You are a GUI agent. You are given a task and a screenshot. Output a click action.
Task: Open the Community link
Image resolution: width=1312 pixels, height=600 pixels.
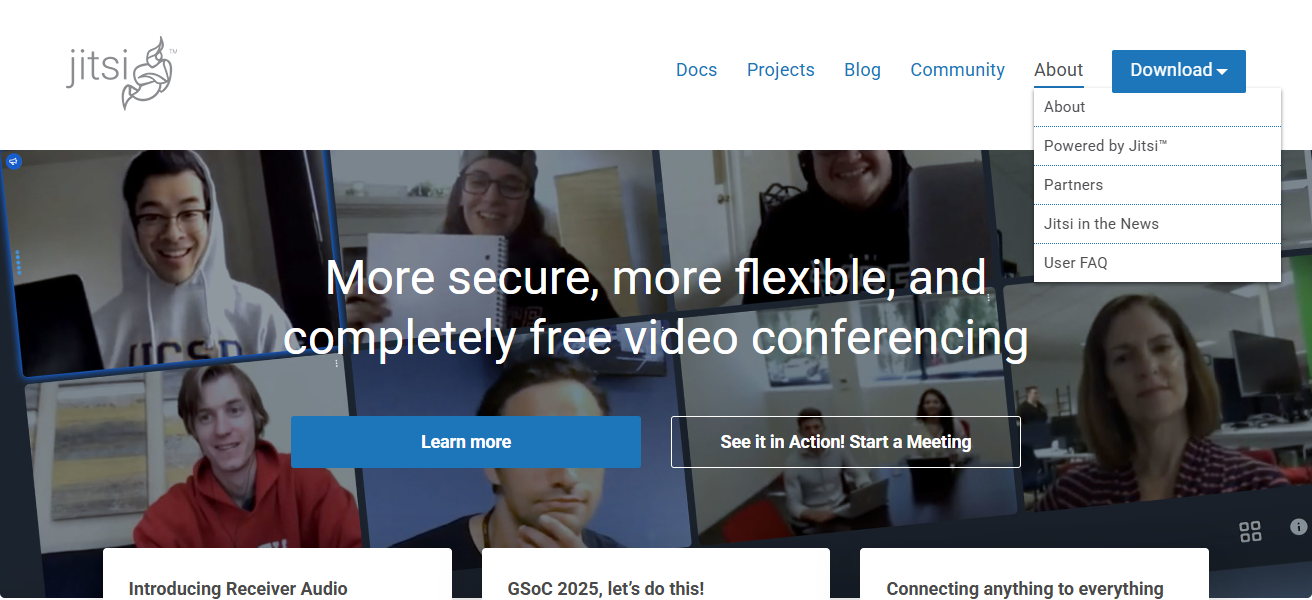tap(957, 70)
